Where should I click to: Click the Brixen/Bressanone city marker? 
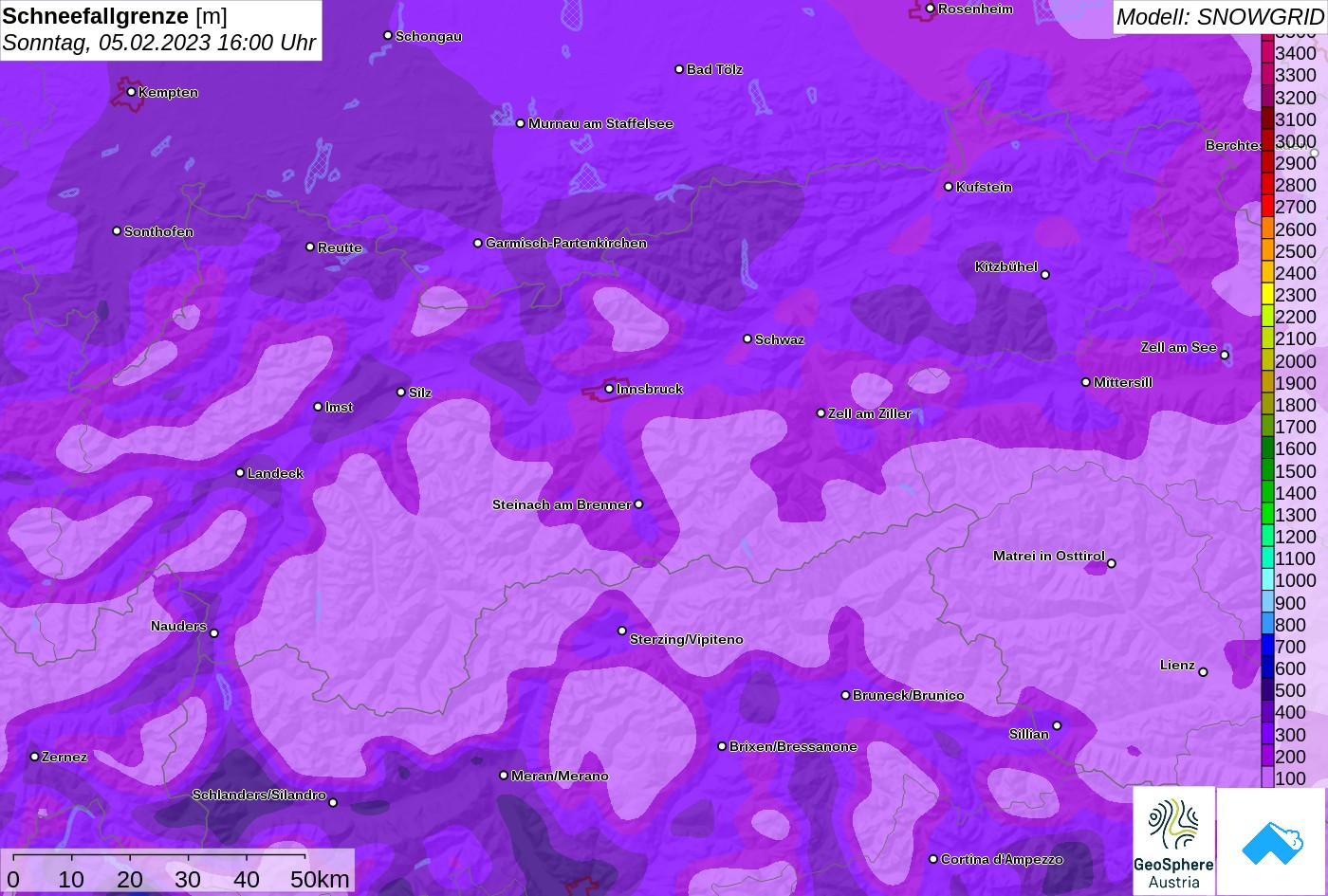point(721,746)
